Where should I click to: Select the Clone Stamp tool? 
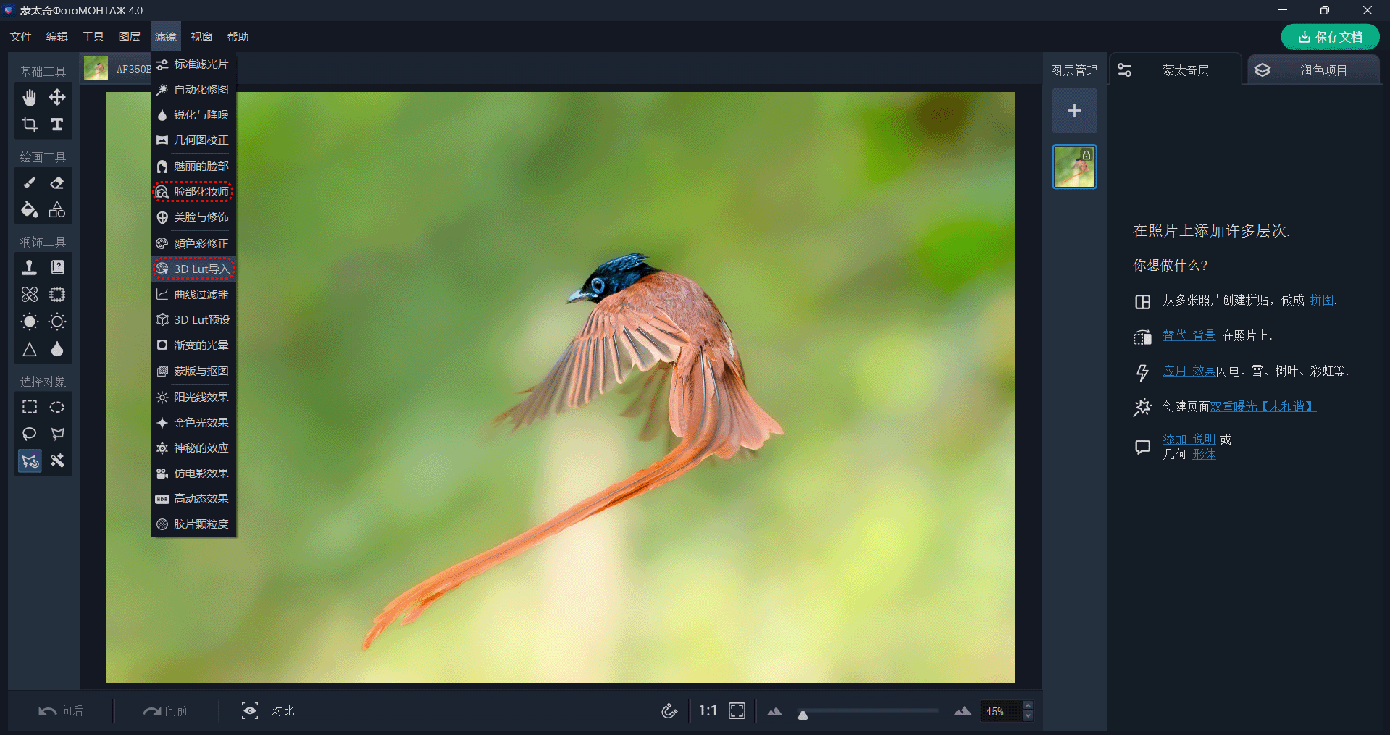(30, 267)
